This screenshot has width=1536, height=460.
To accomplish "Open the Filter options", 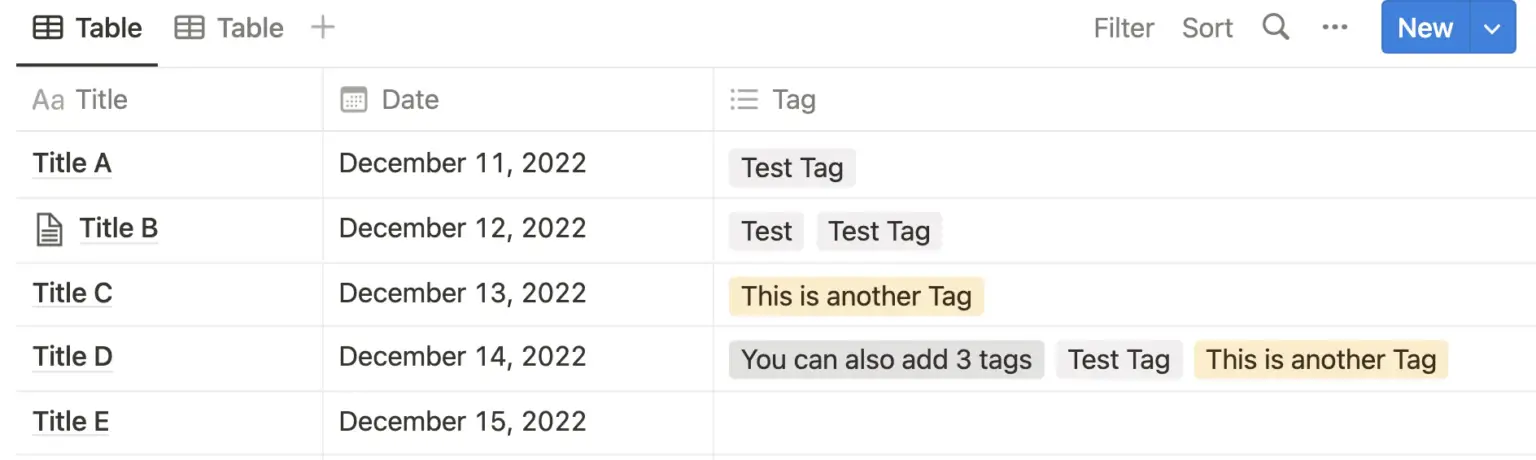I will (x=1124, y=28).
